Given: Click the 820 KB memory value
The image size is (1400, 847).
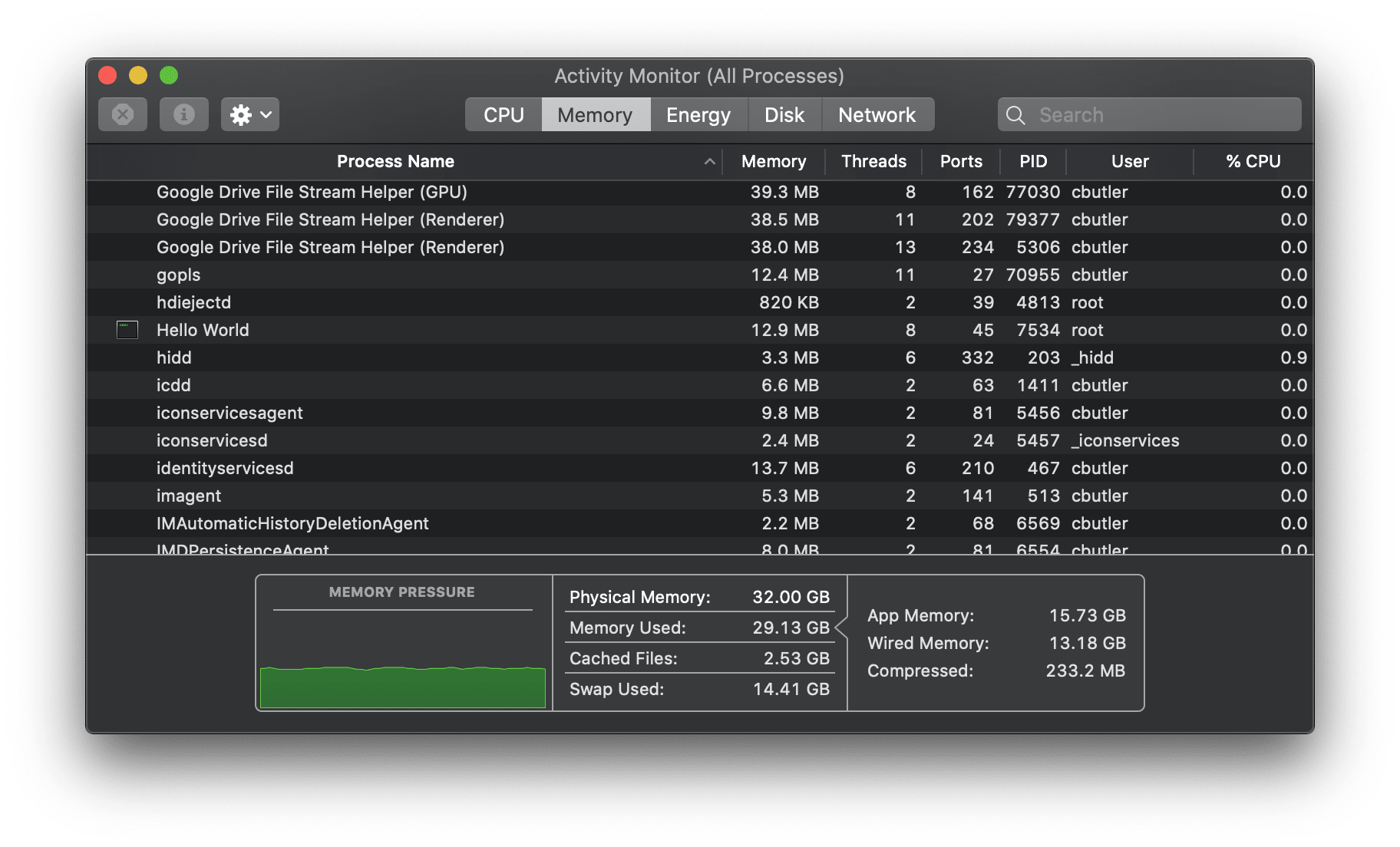Looking at the screenshot, I should [x=789, y=302].
